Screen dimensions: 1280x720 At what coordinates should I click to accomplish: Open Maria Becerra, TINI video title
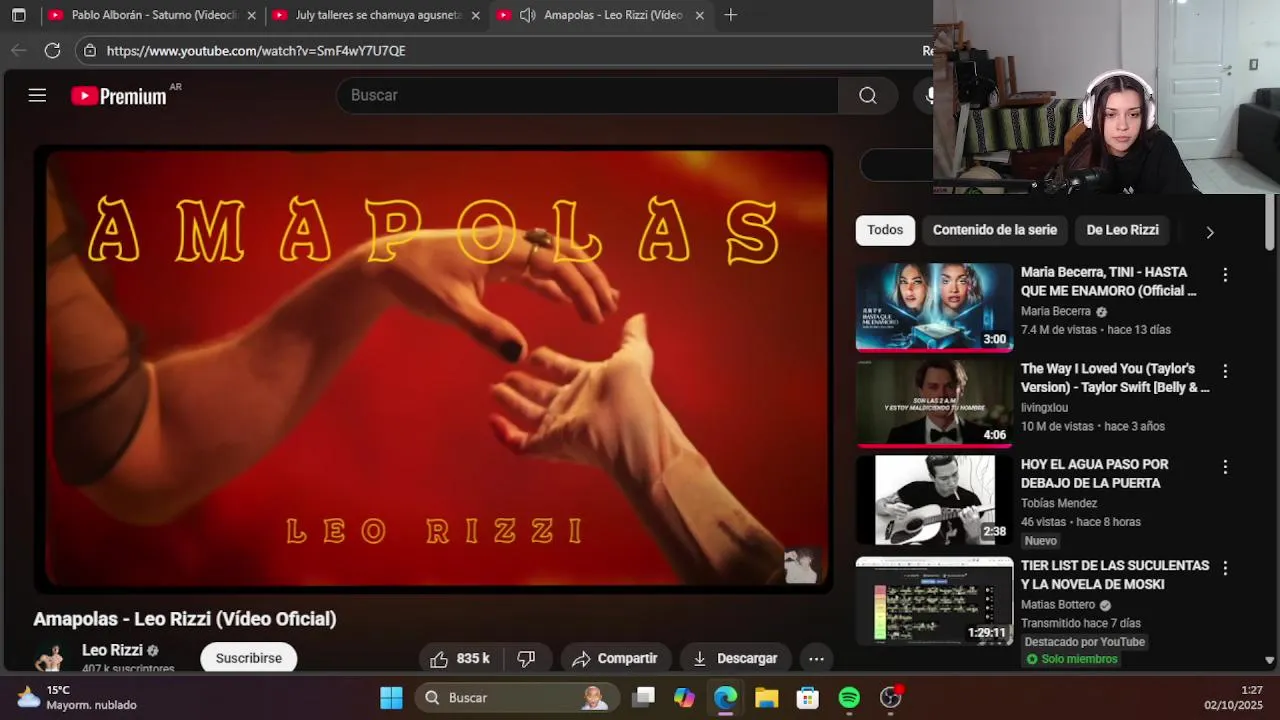(1108, 281)
